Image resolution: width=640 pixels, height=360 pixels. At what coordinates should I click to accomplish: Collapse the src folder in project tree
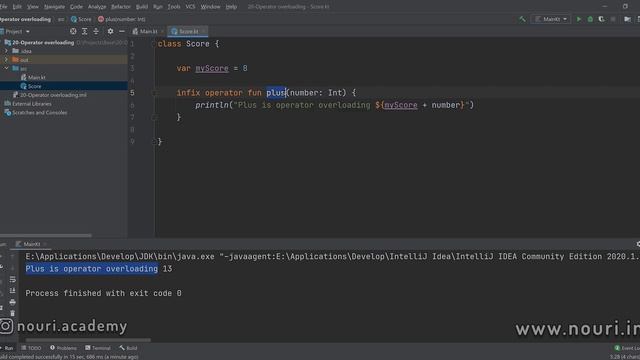coord(6,69)
